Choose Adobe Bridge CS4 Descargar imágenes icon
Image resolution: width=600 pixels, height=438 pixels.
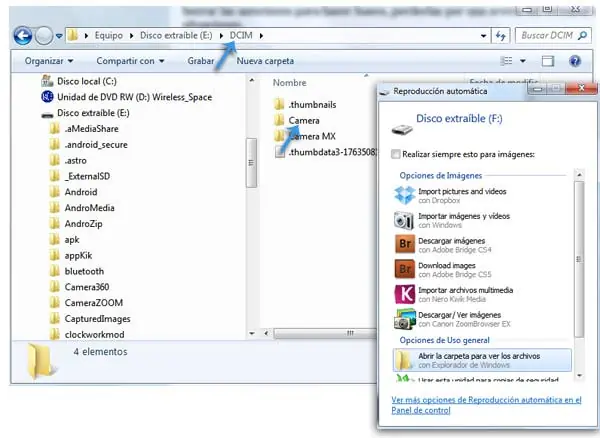[404, 245]
